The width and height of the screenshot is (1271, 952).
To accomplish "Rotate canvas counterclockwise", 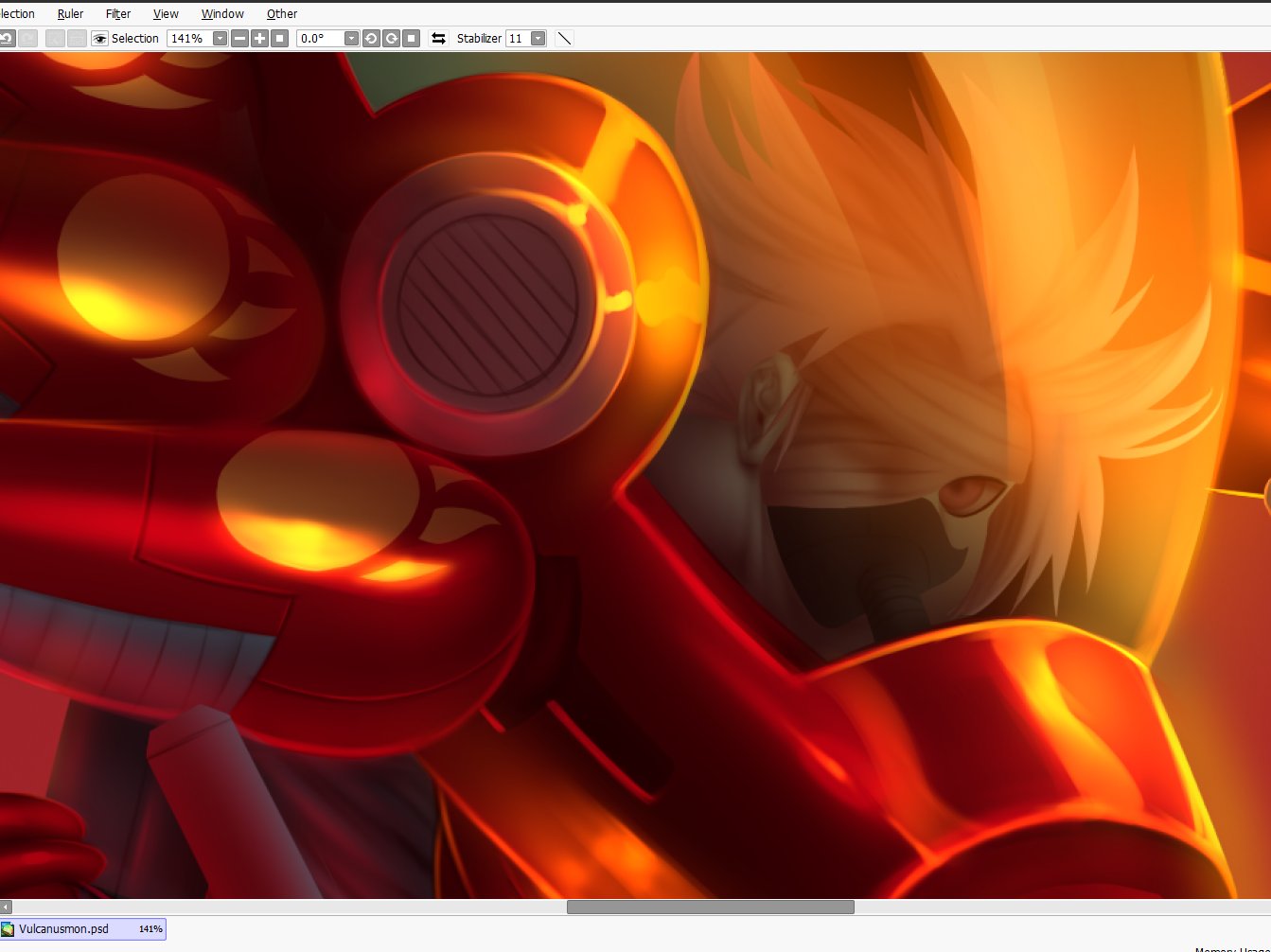I will point(371,39).
